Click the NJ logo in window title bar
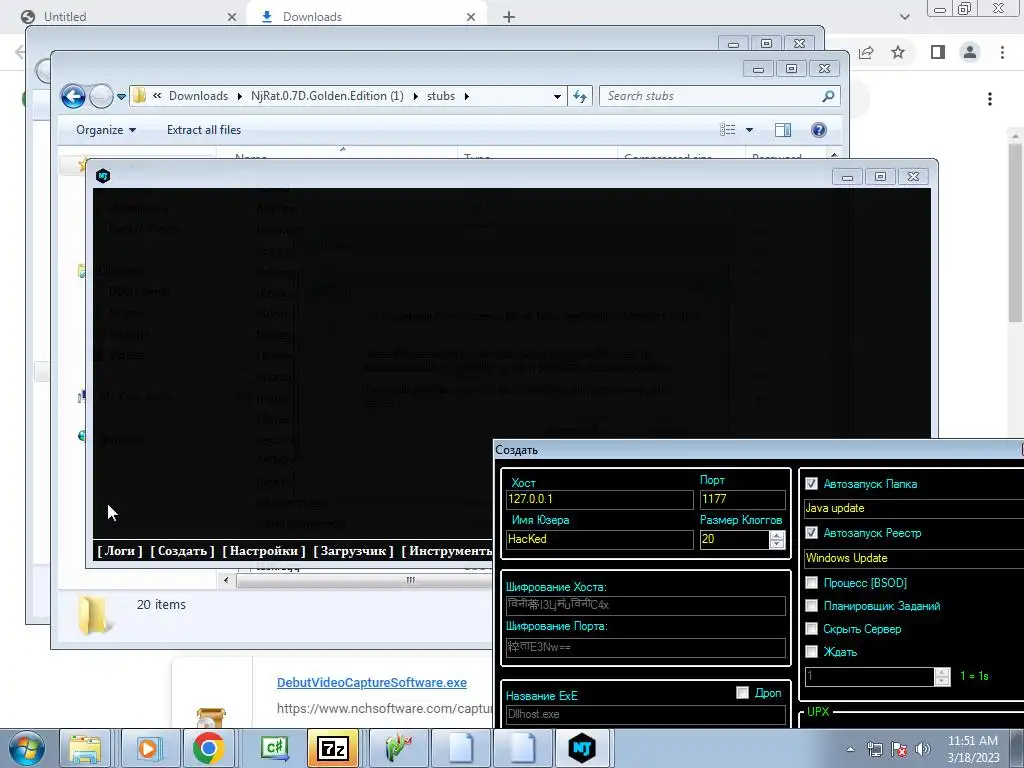The width and height of the screenshot is (1024, 768). (103, 176)
